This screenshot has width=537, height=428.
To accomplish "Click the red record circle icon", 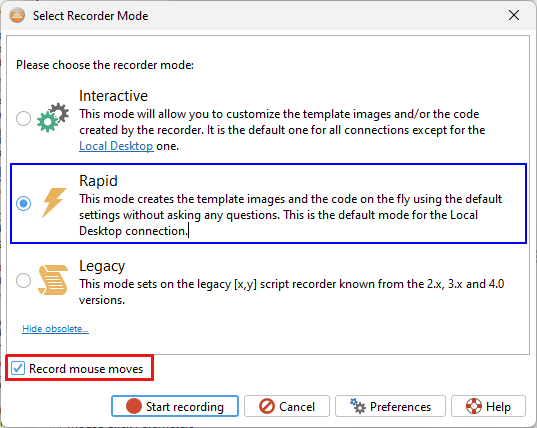I will [x=134, y=406].
